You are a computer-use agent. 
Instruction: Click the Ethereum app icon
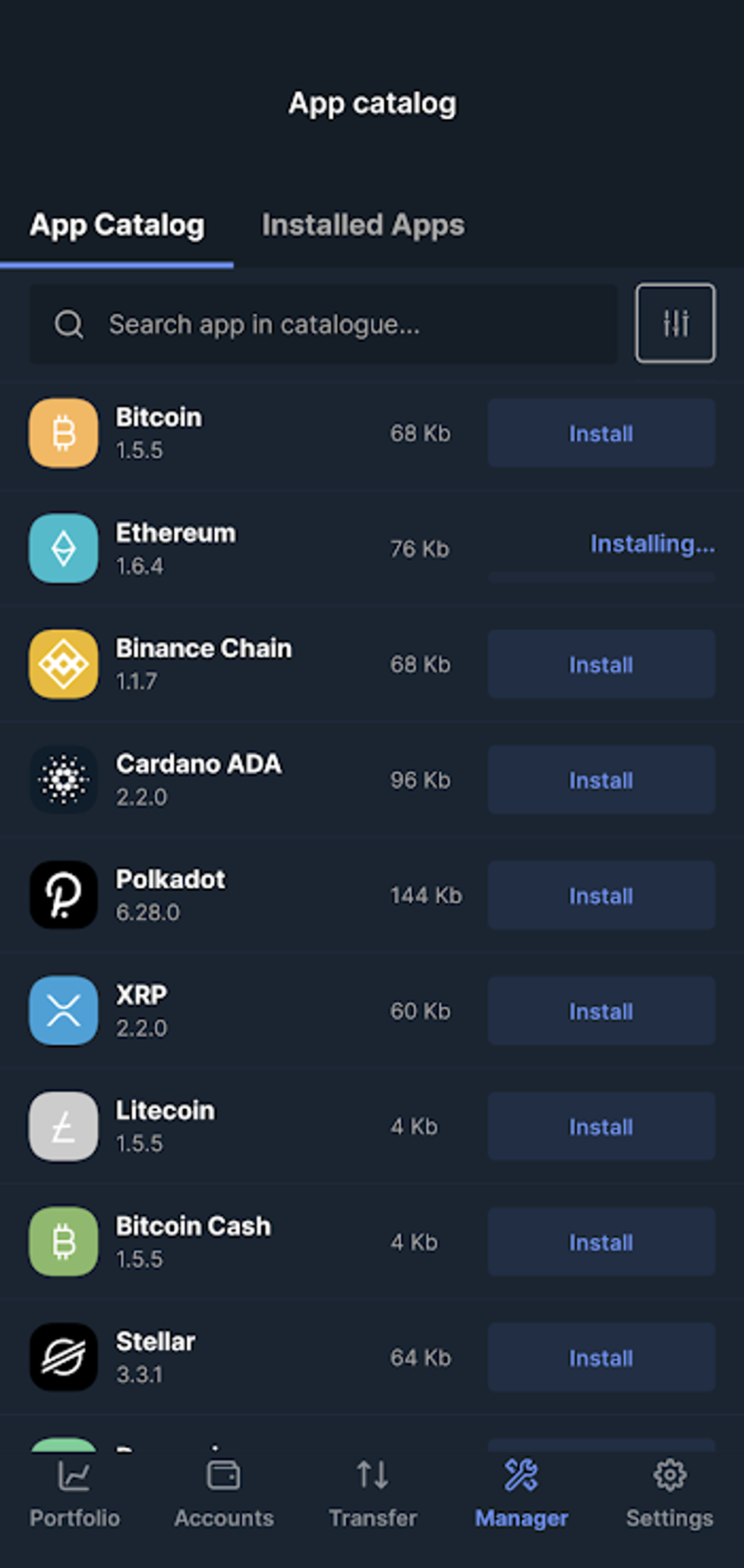pyautogui.click(x=64, y=549)
